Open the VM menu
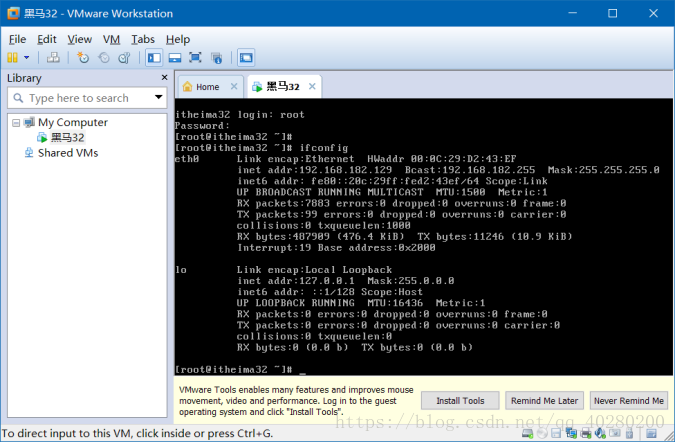The image size is (676, 442). [111, 39]
